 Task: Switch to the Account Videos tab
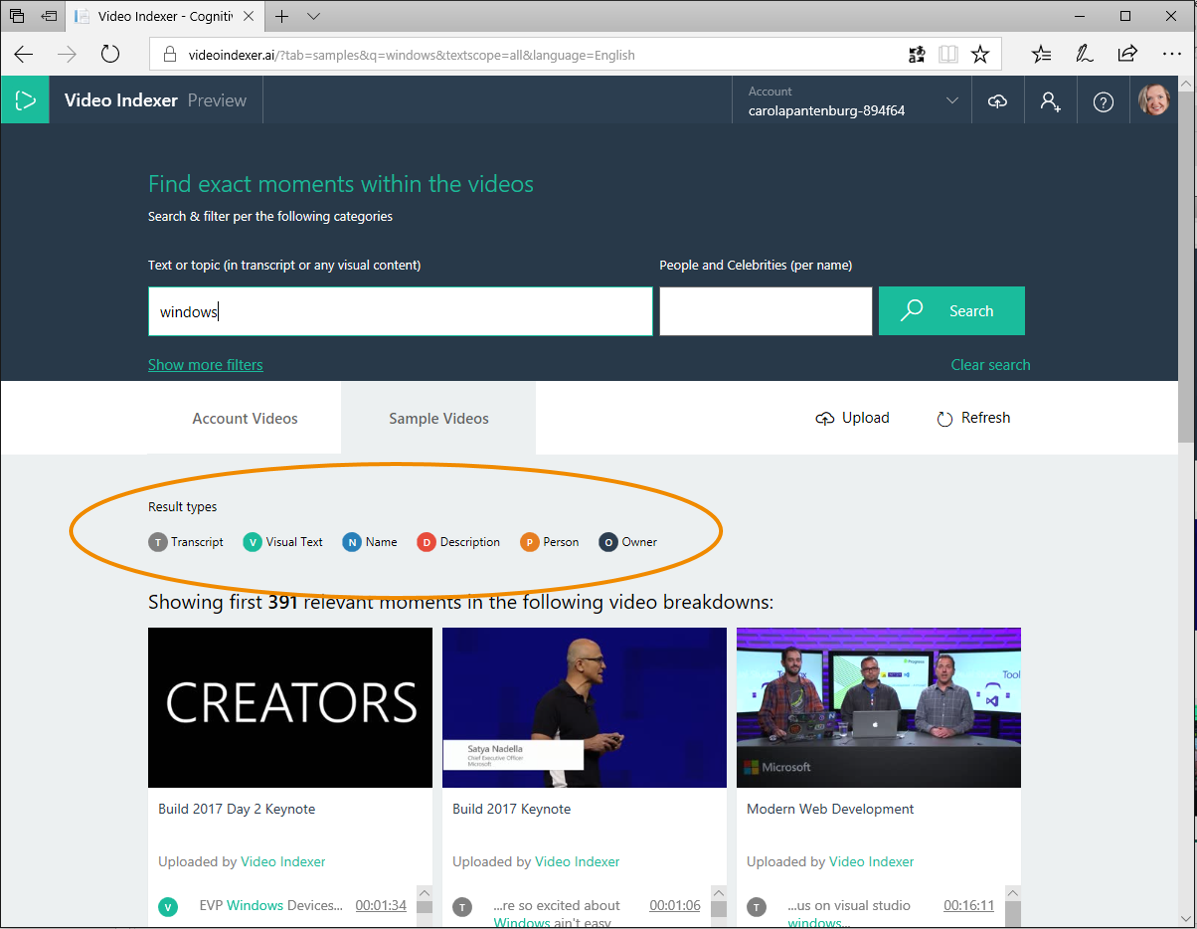point(245,418)
